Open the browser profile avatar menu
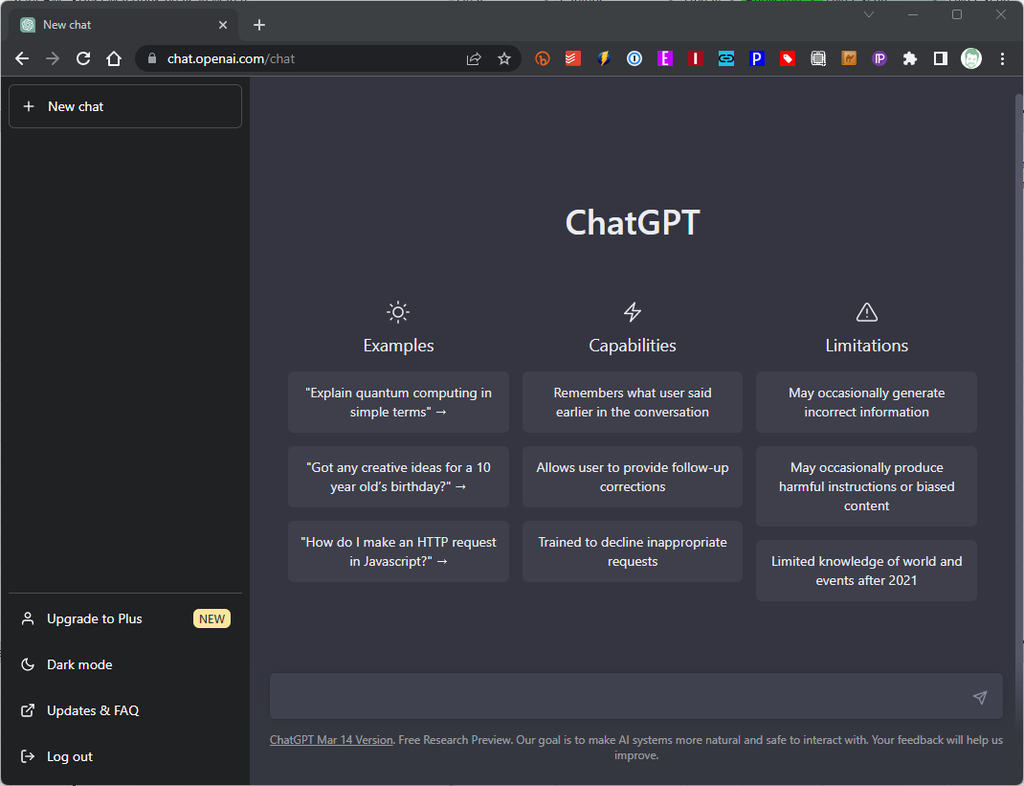1024x786 pixels. 971,58
